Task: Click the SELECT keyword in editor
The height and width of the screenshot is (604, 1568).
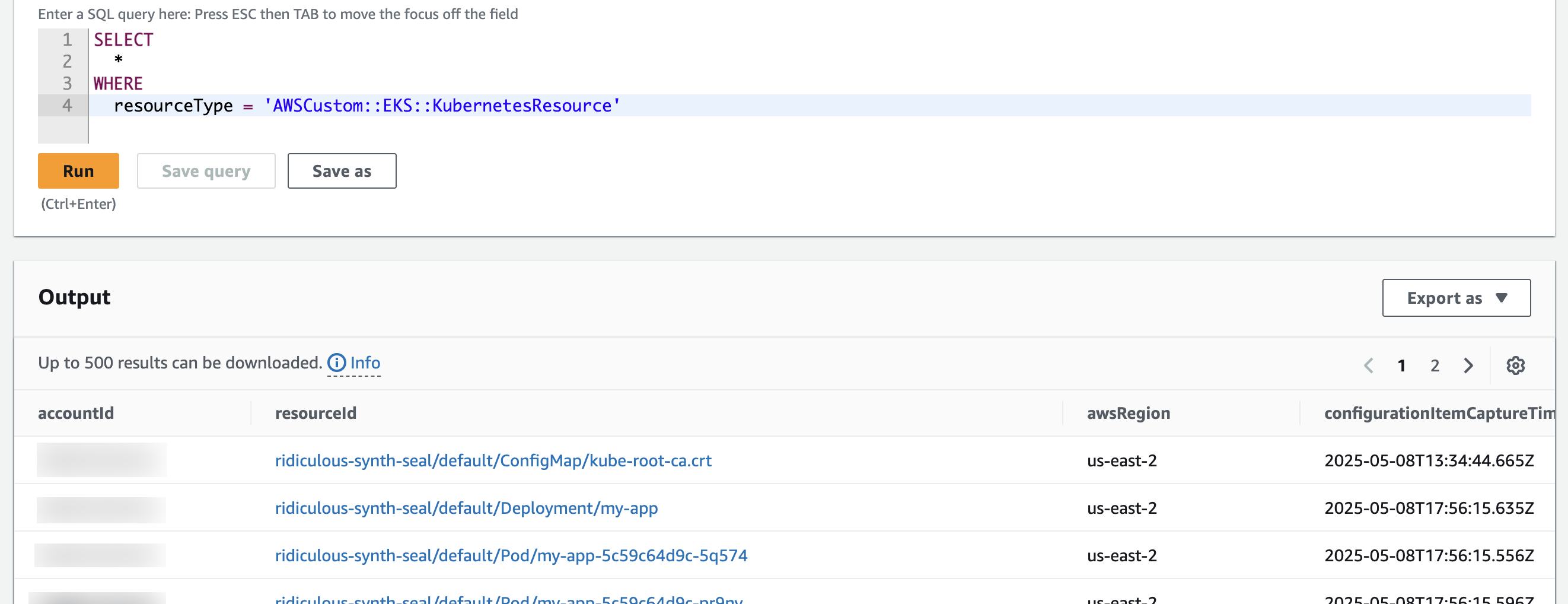Action: [123, 40]
